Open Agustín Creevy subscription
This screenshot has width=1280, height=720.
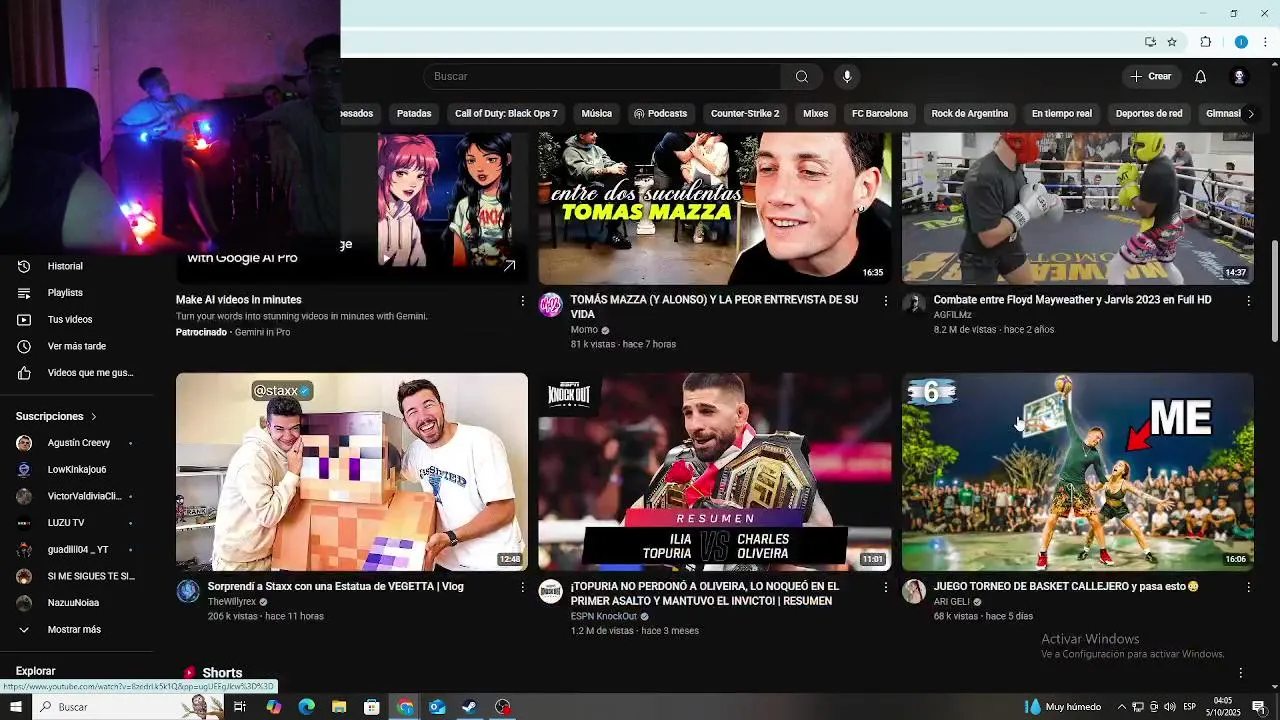pos(77,443)
